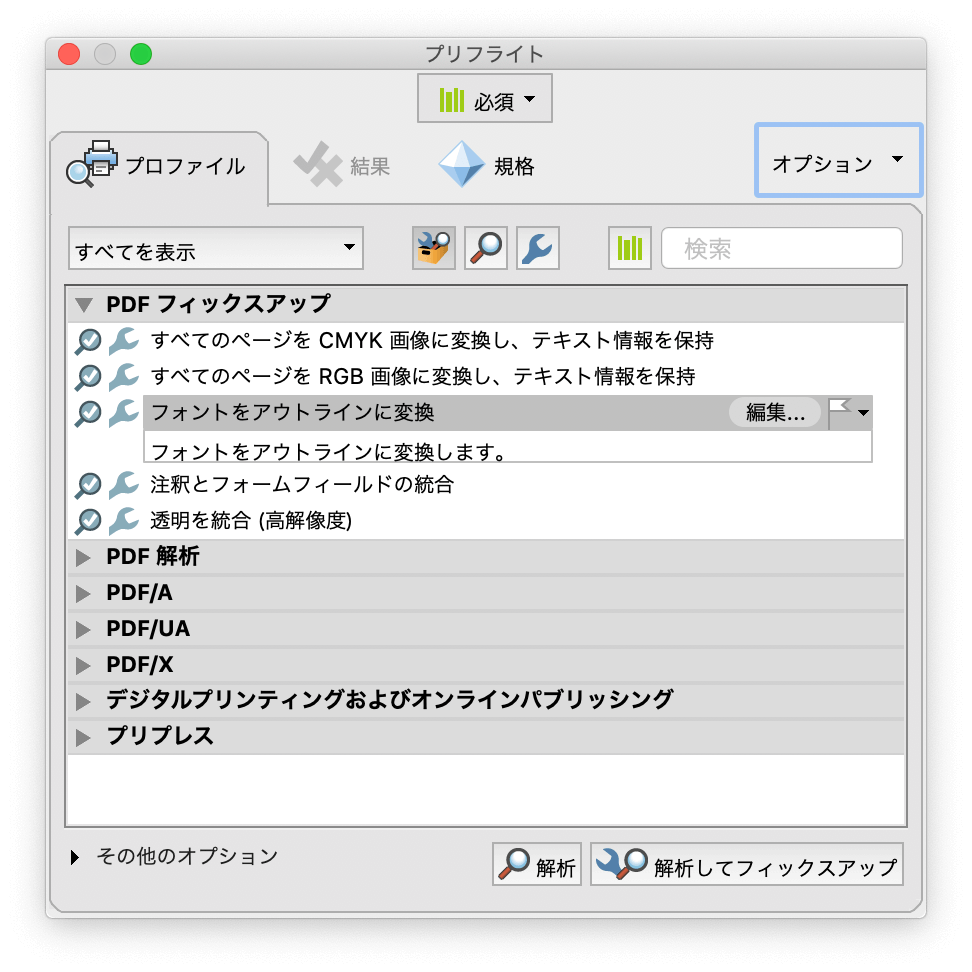Open the 必須 library dropdown

click(485, 99)
